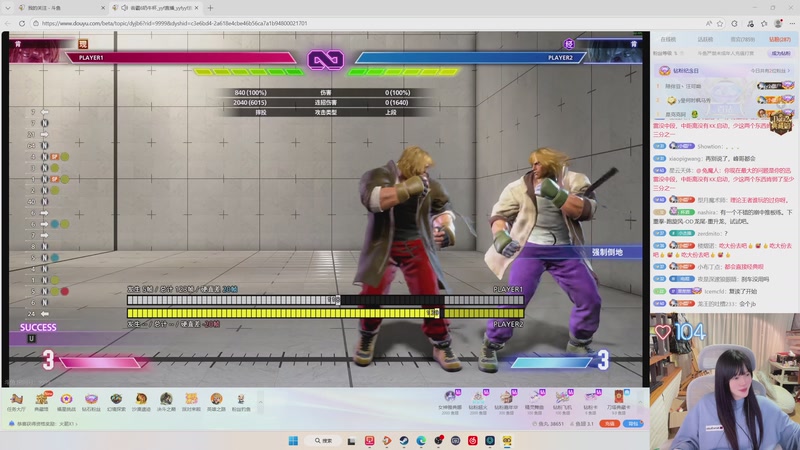This screenshot has height=450, width=800.
Task: Open browser settings three-dot menu
Action: coord(792,23)
